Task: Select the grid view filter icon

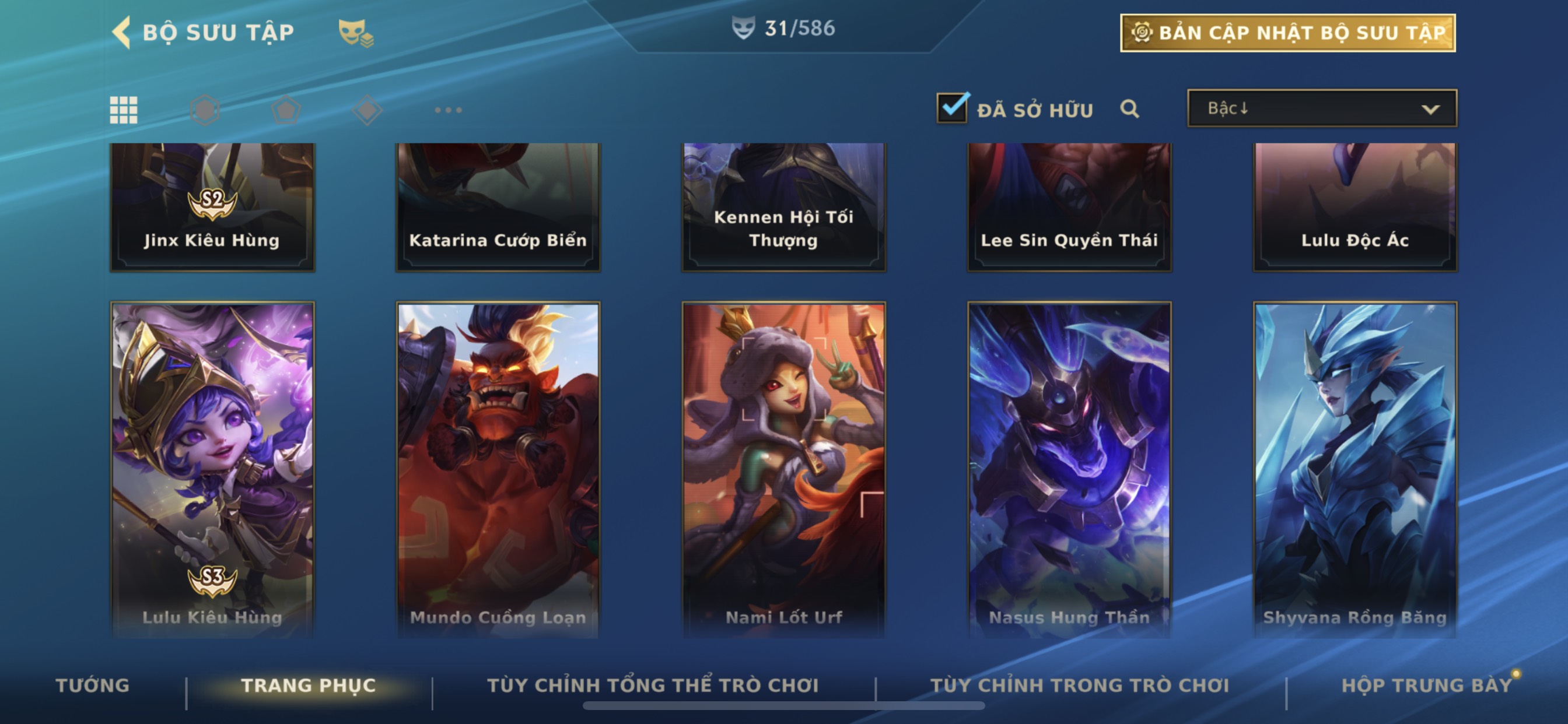Action: tap(124, 110)
